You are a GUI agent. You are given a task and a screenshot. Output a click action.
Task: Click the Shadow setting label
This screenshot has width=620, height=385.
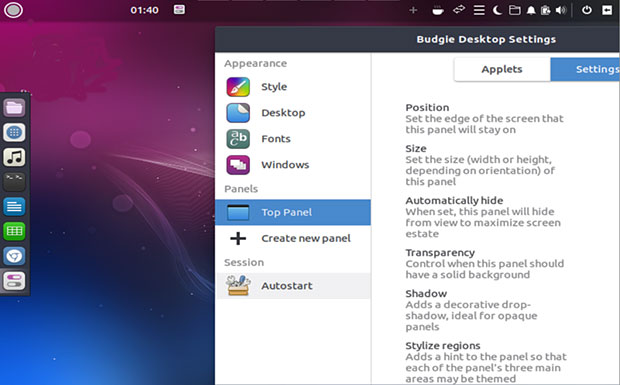(426, 294)
